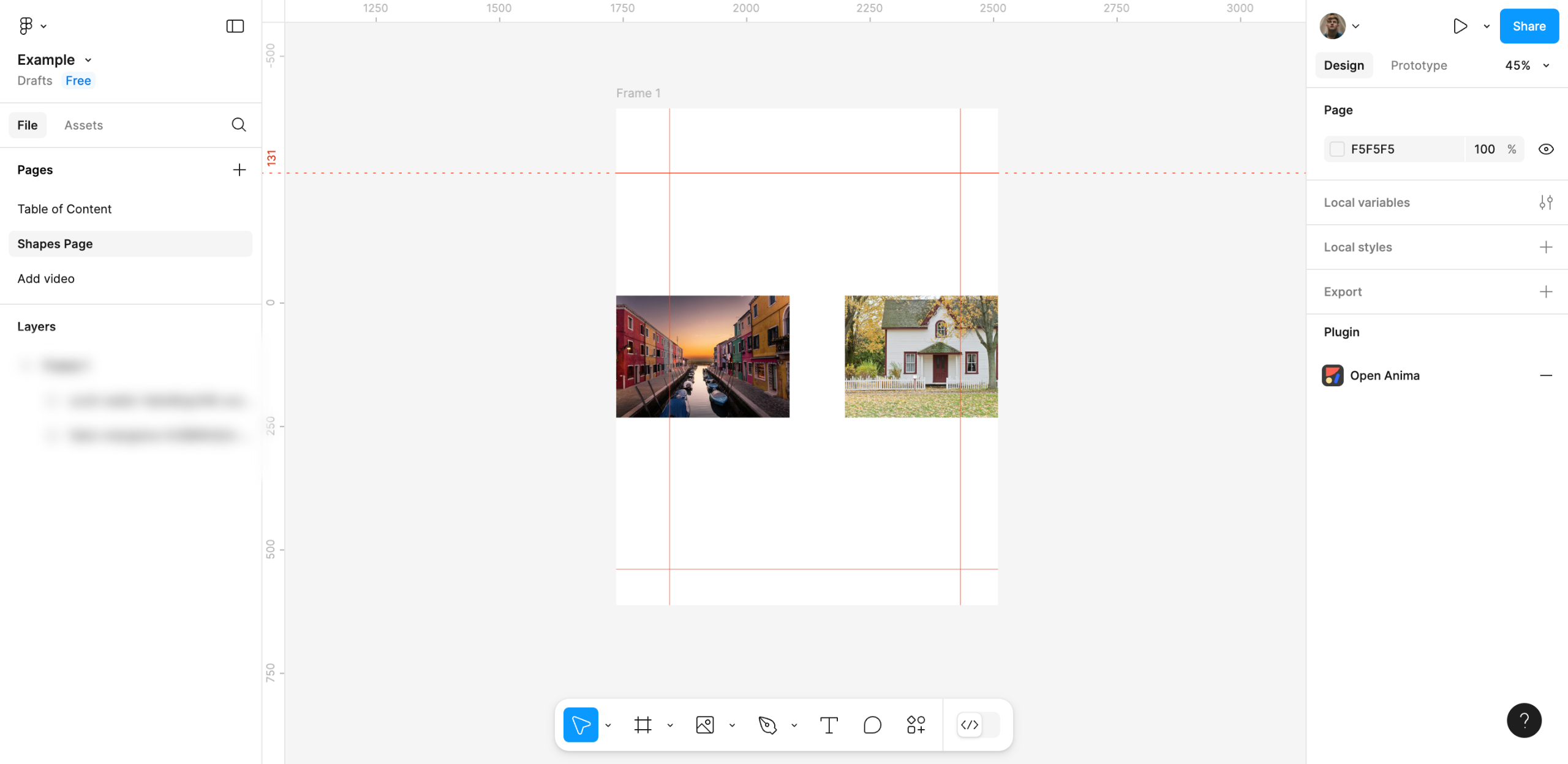The width and height of the screenshot is (1568, 764).
Task: Select the Comment tool
Action: pos(872,725)
